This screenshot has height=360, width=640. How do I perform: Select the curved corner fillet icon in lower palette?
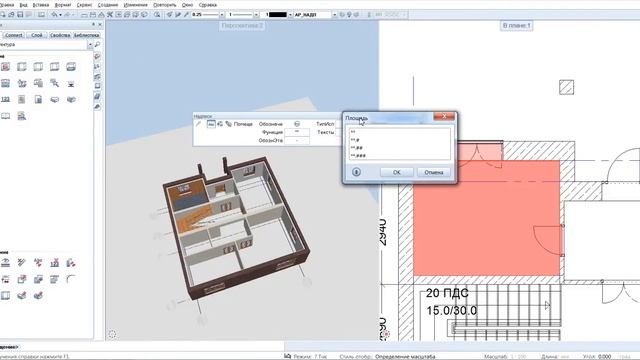(71, 279)
